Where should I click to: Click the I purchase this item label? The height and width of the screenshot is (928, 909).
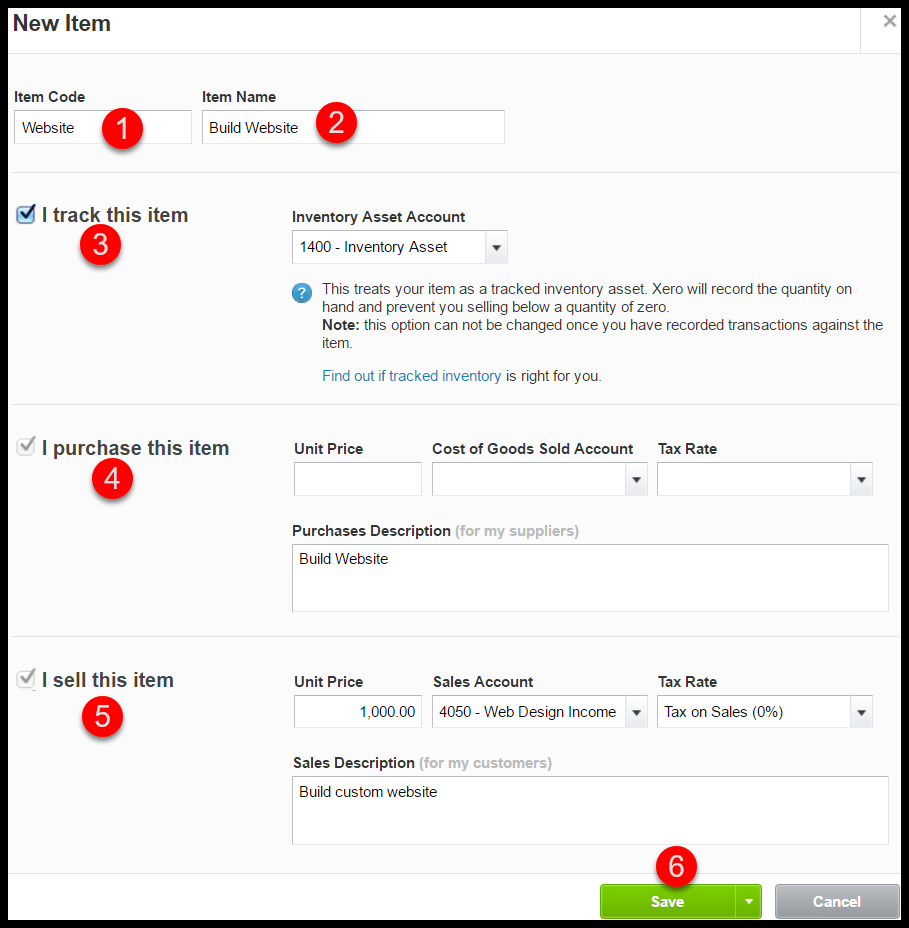click(136, 448)
